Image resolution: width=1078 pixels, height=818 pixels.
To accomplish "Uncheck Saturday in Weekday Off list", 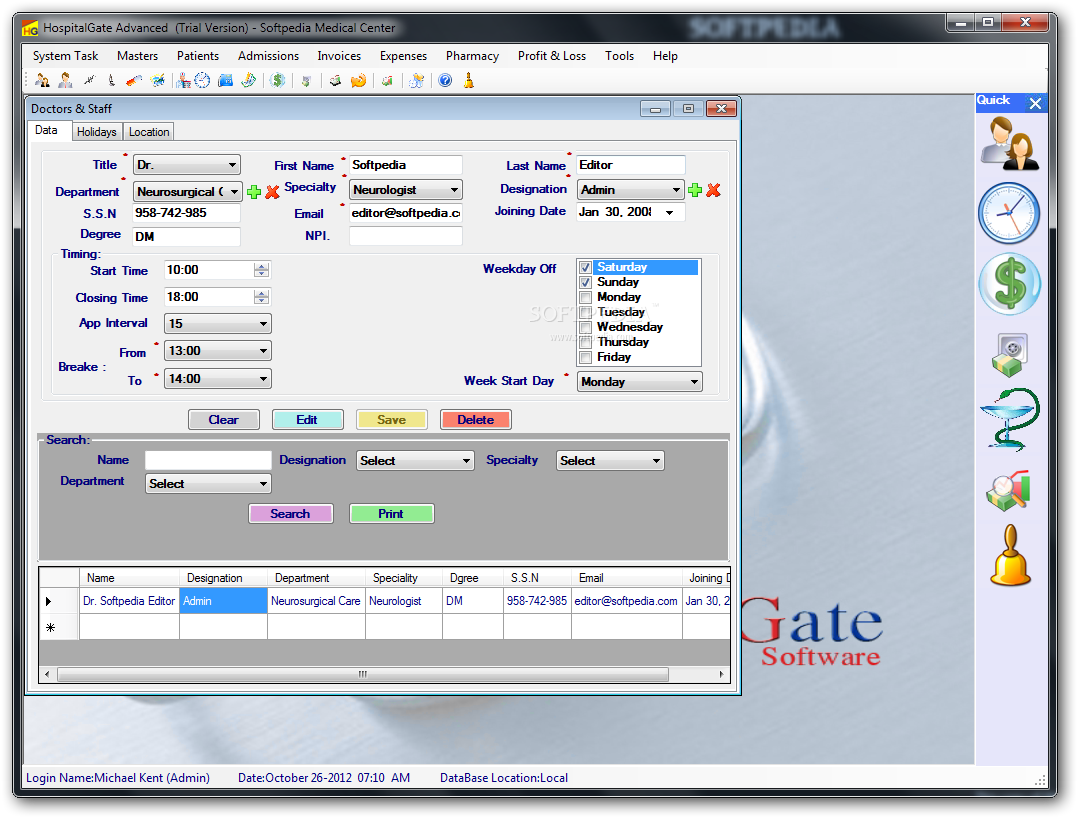I will (586, 267).
